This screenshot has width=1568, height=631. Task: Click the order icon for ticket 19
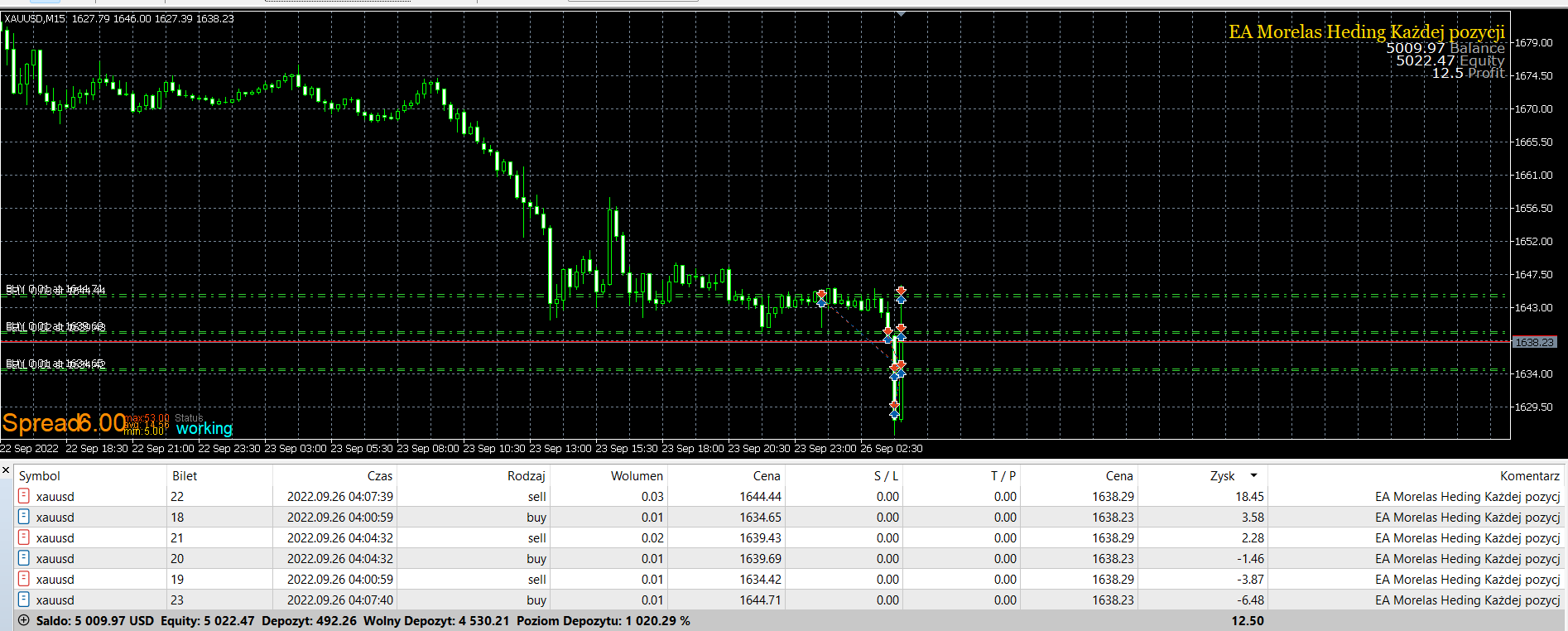click(24, 579)
